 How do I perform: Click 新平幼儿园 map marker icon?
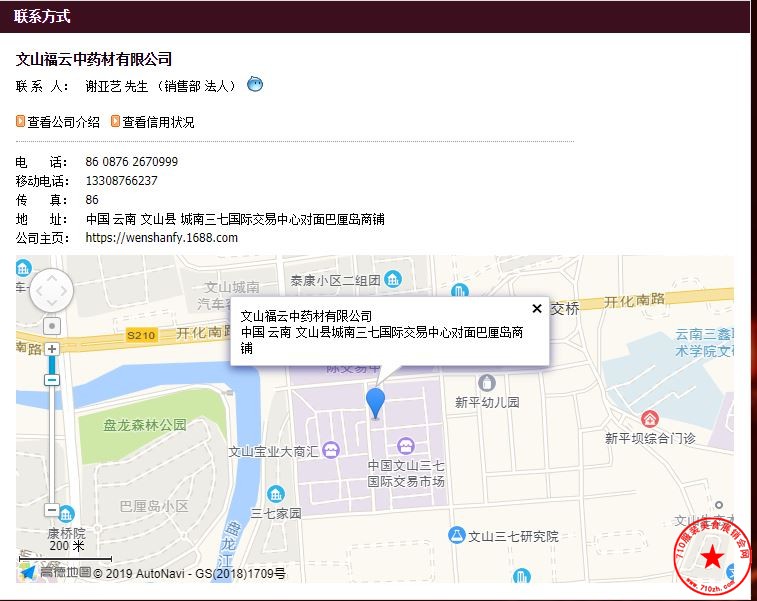tap(487, 382)
